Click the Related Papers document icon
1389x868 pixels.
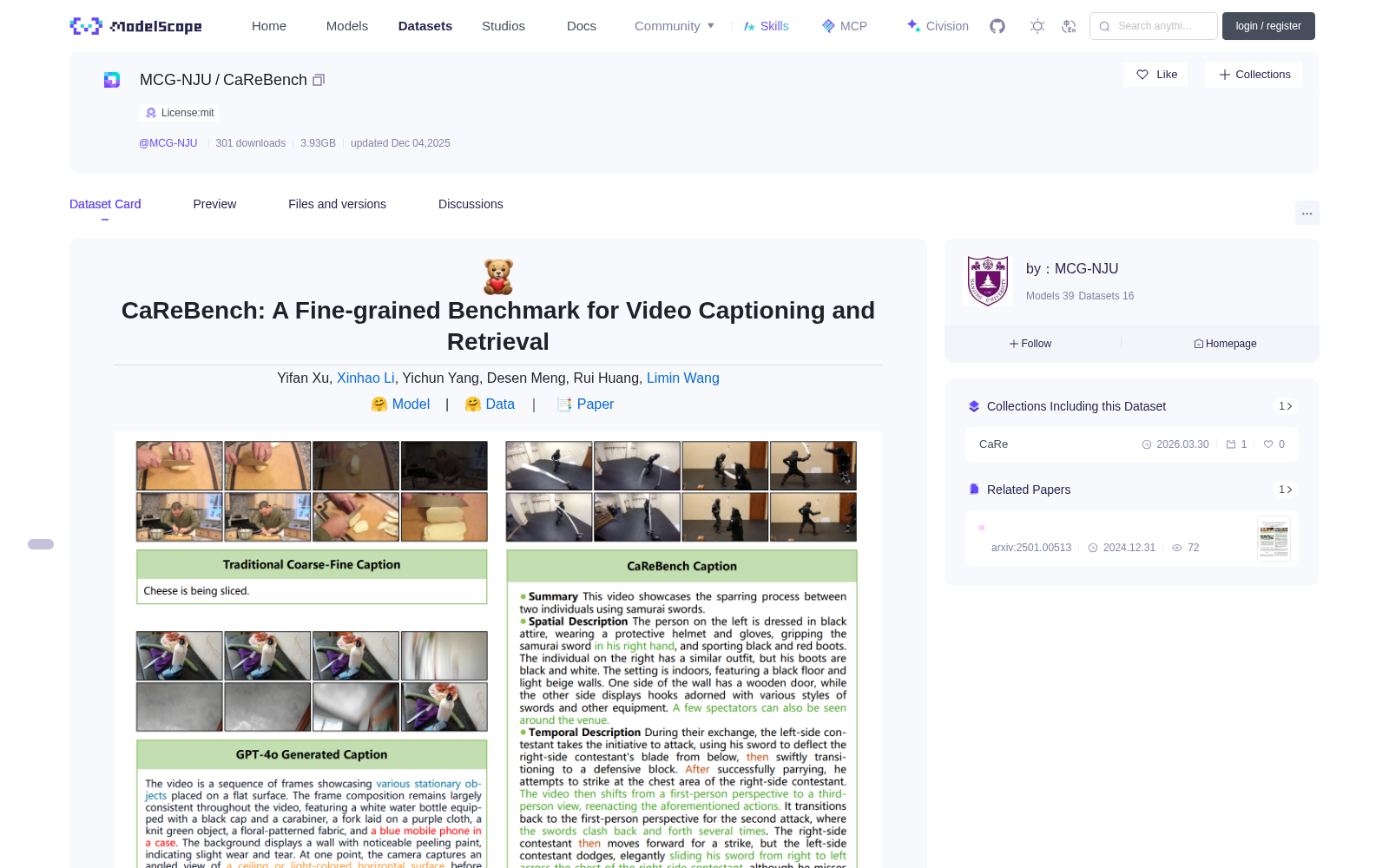974,490
